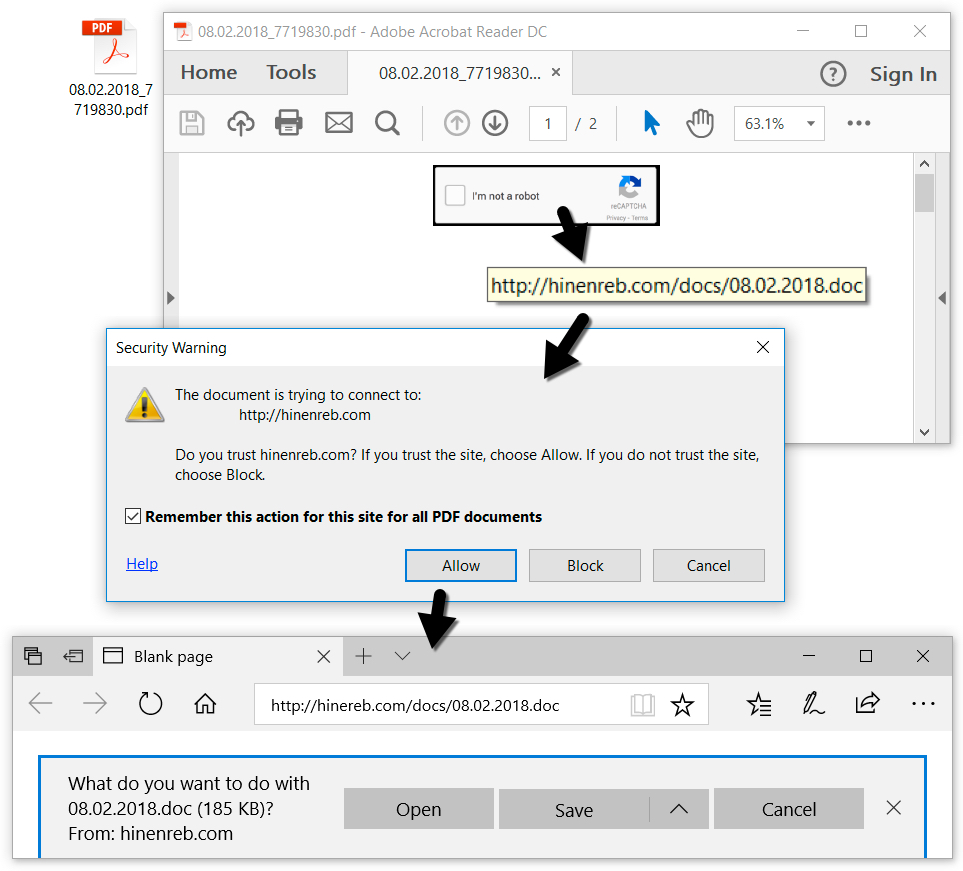
Task: Click the Acrobat vertical scrollbar thumb
Action: pos(924,193)
